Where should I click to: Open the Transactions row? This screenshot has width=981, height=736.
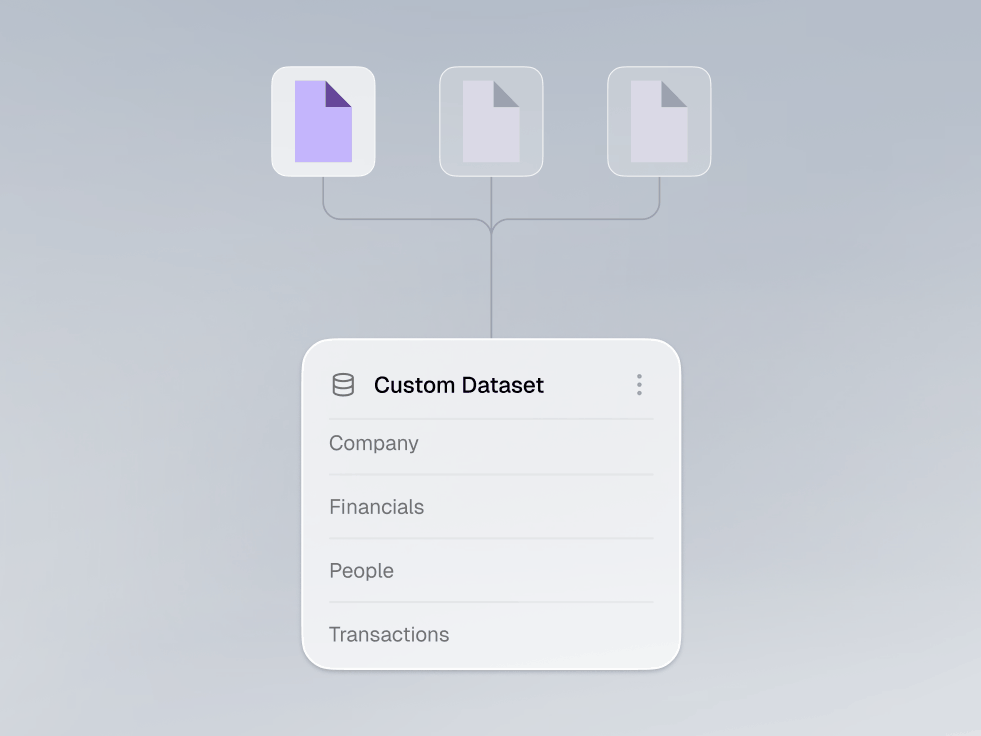point(491,635)
